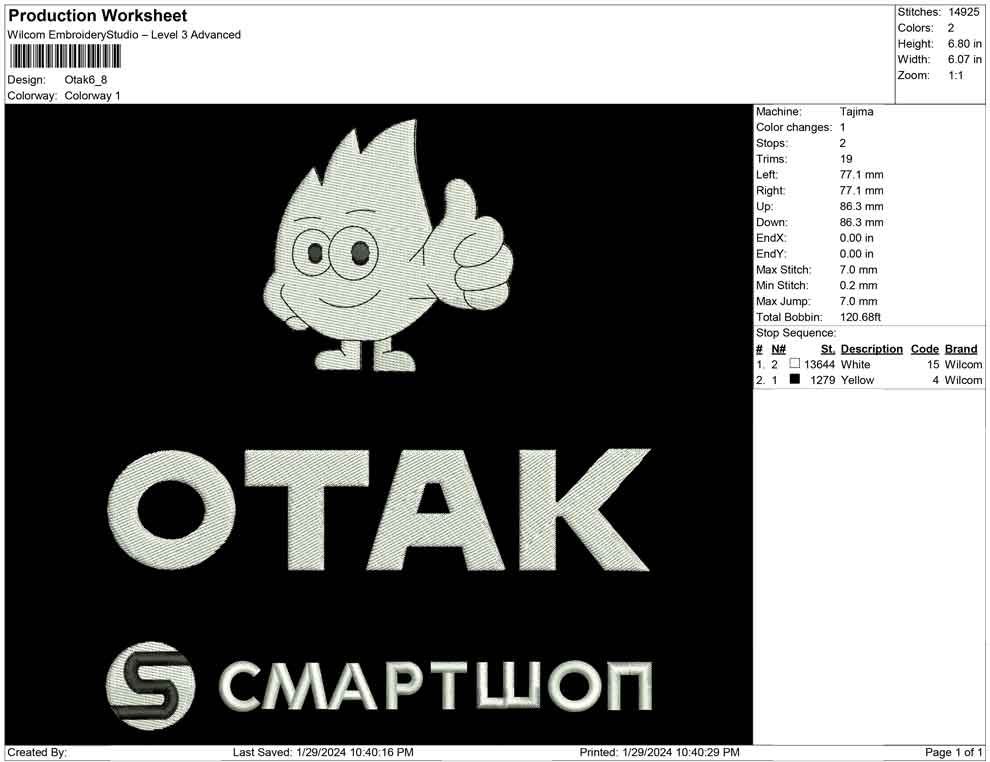Click the Colors value '2' in header

coord(951,28)
